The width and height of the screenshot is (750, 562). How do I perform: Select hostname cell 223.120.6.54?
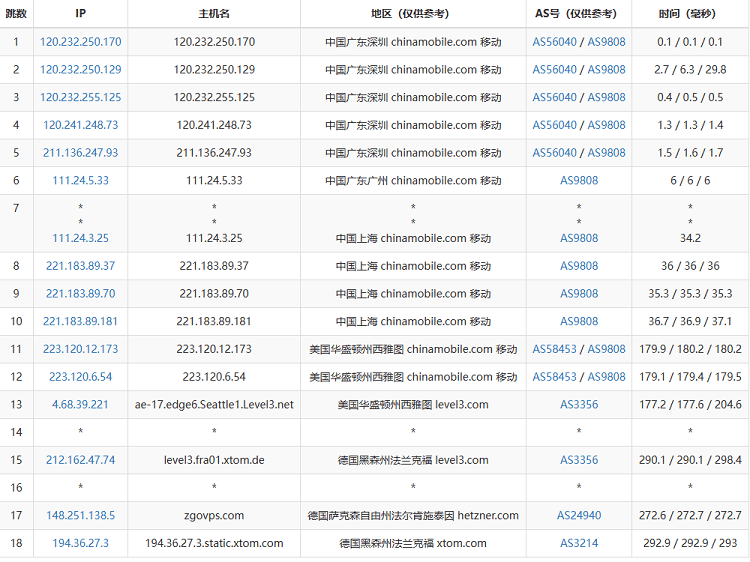point(214,377)
